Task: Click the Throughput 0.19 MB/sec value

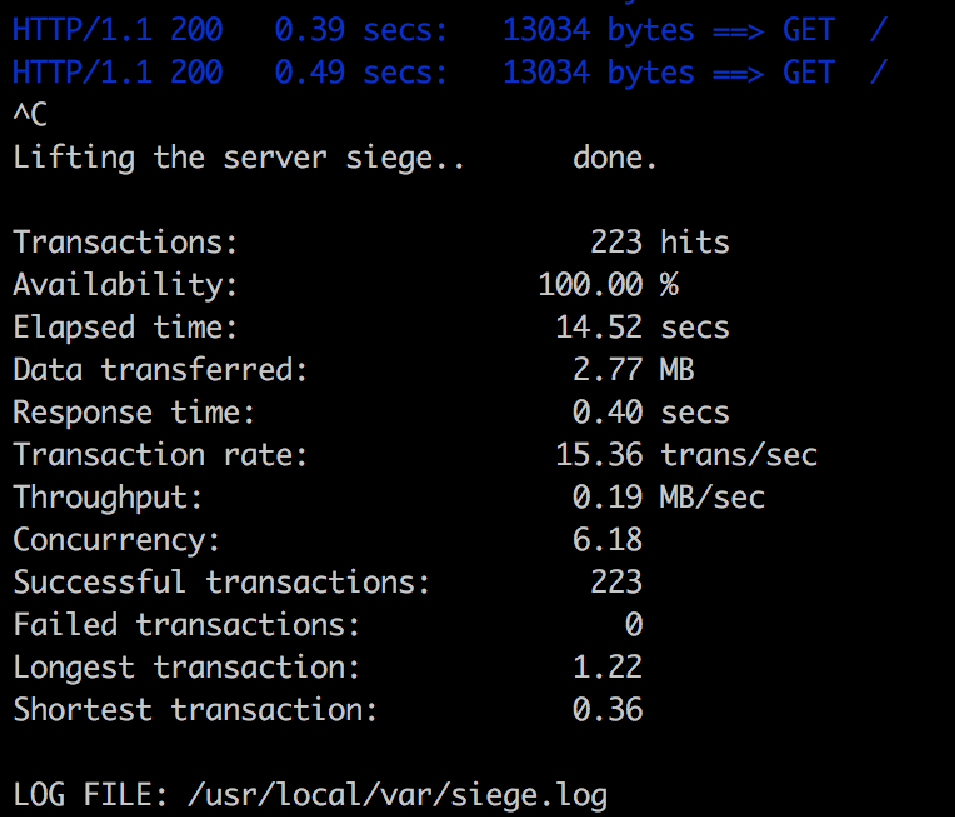Action: 669,497
